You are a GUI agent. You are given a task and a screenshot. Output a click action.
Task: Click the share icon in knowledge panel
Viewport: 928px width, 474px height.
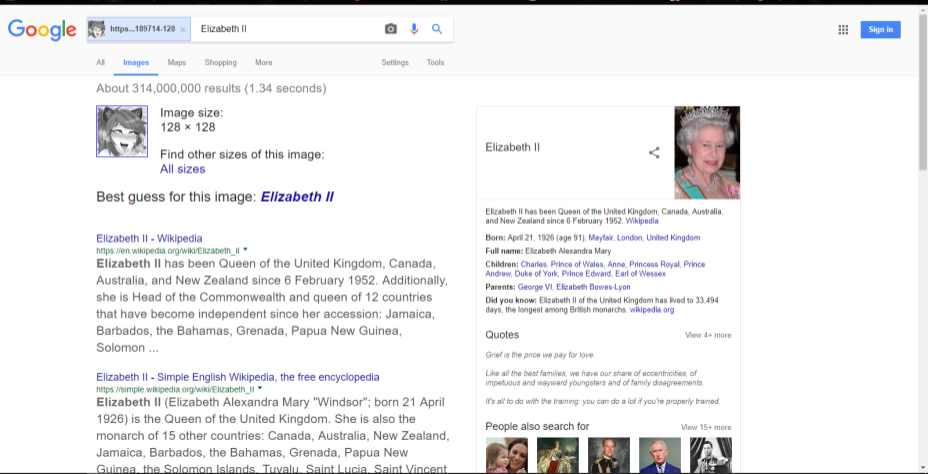(x=654, y=153)
